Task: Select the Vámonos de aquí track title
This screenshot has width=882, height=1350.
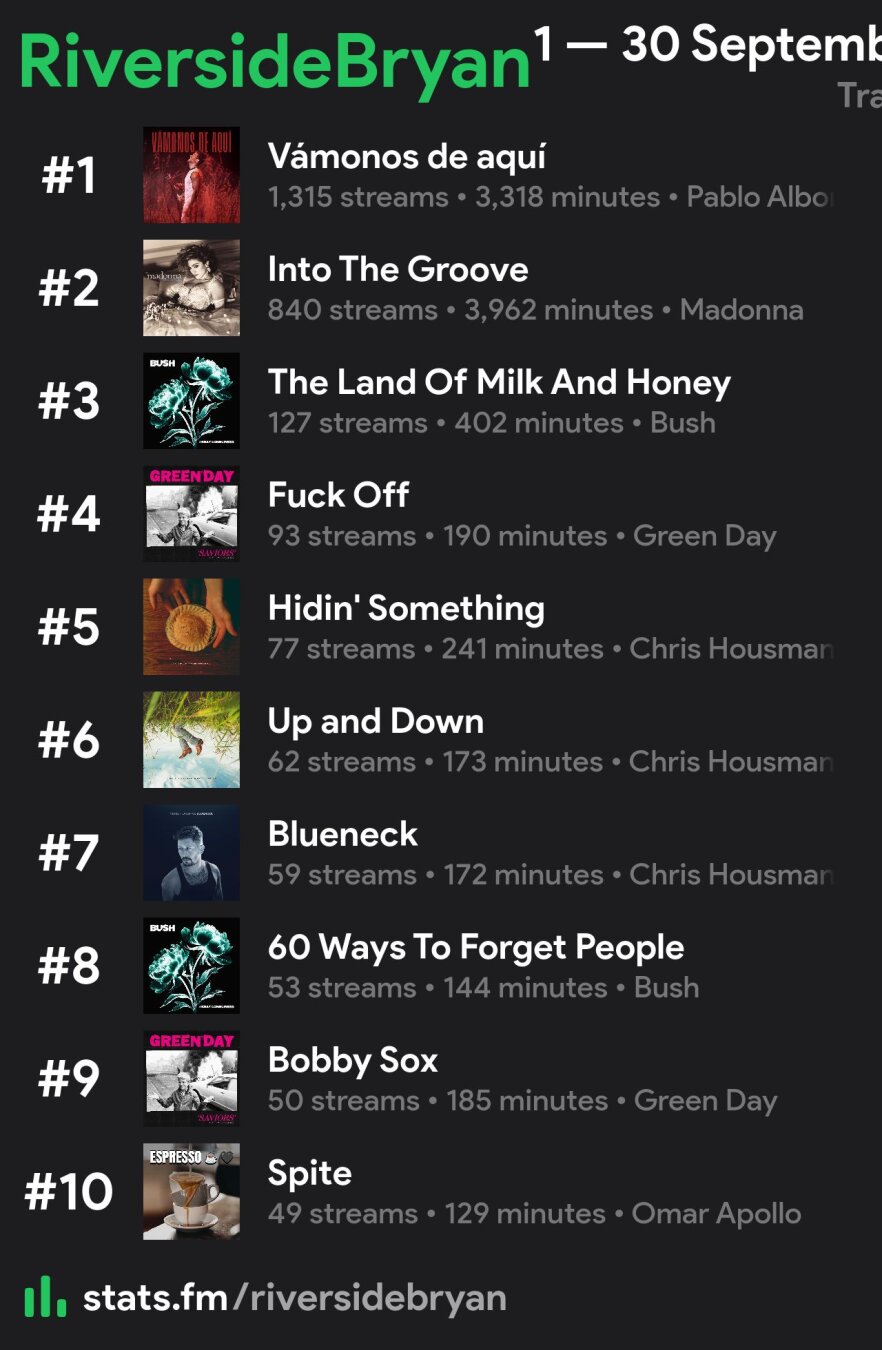Action: (407, 157)
